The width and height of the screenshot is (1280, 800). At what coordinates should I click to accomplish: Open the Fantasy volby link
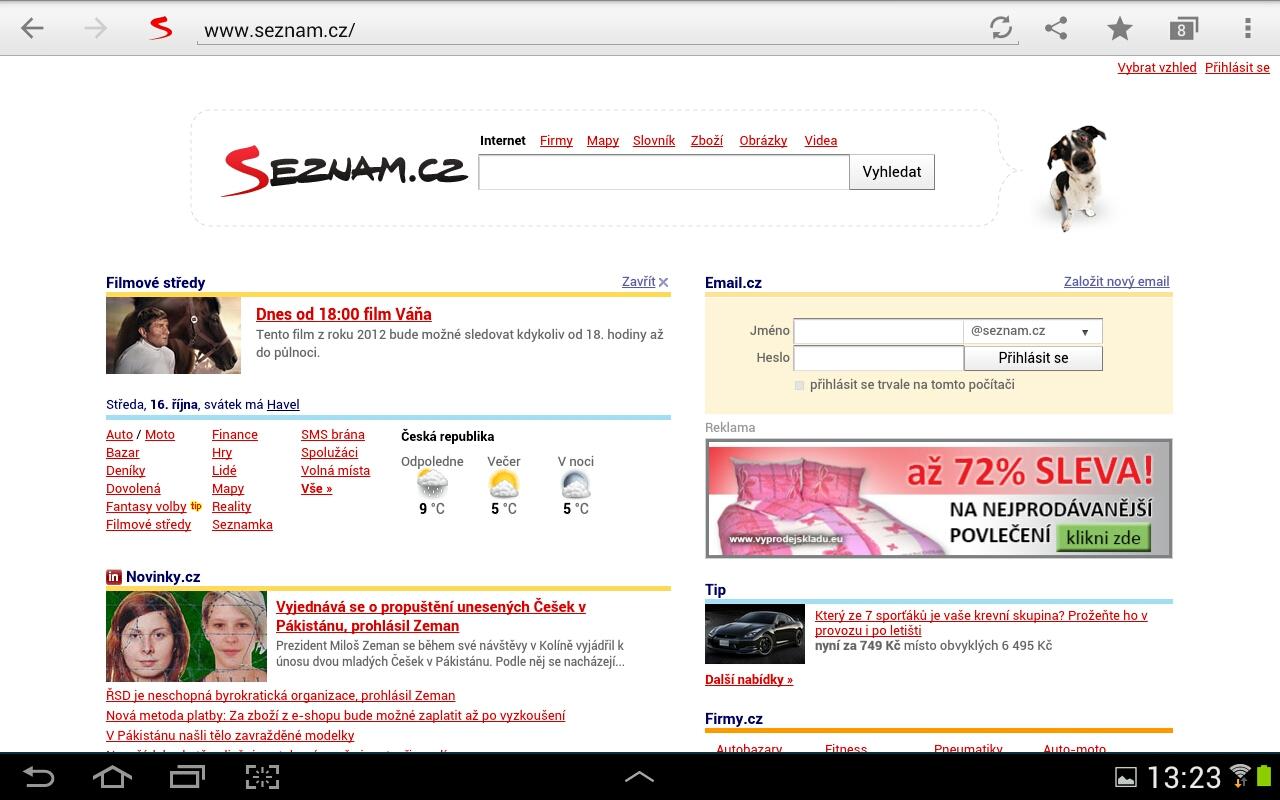146,507
